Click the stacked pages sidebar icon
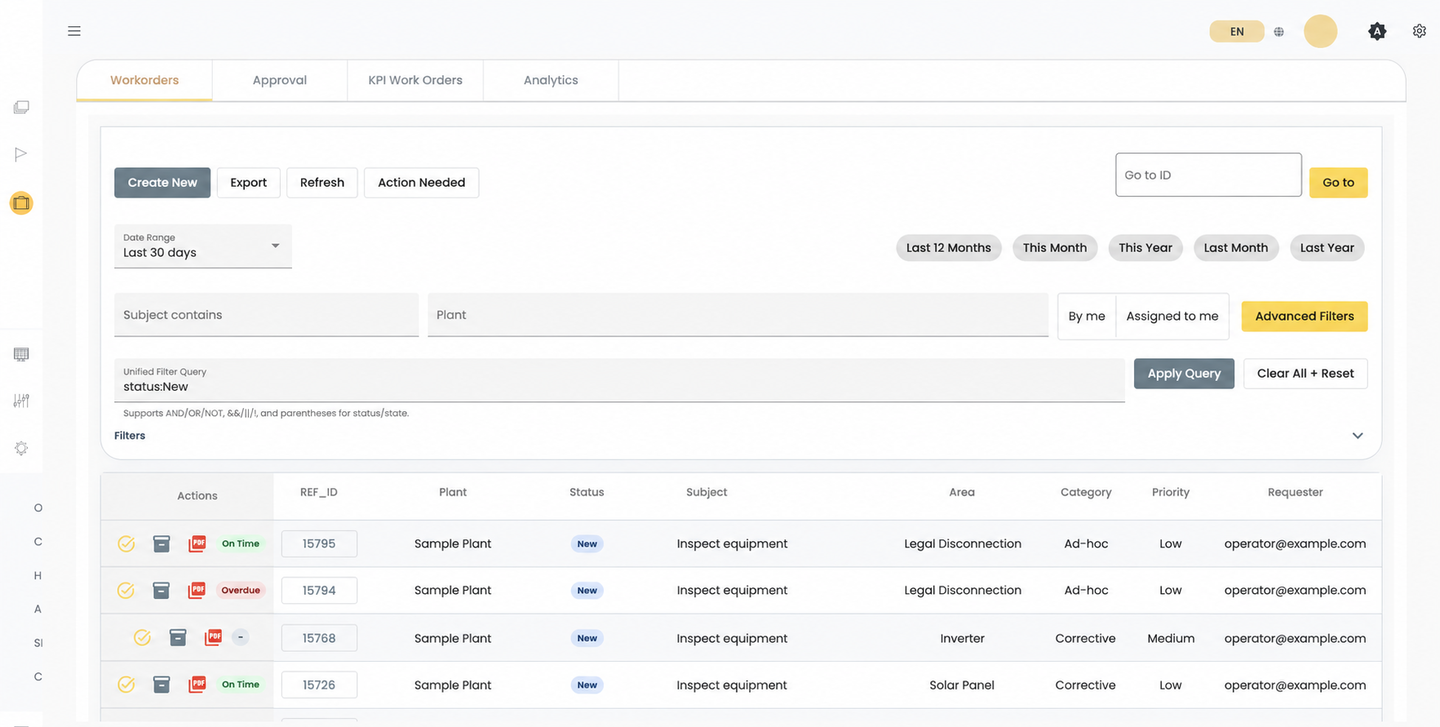Viewport: 1440px width, 727px height. (21, 107)
